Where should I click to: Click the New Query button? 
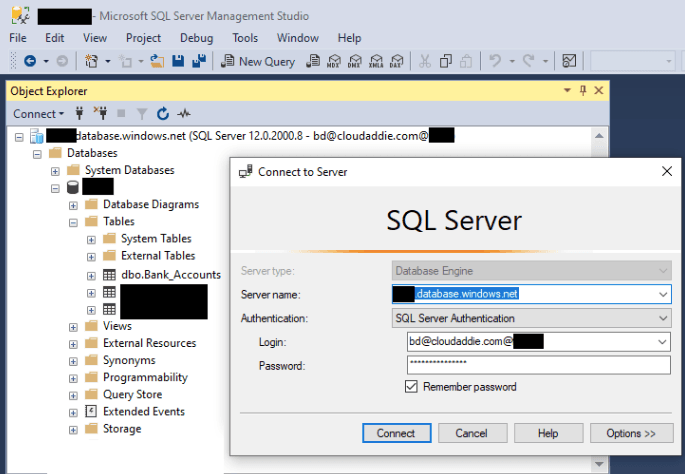pos(258,62)
